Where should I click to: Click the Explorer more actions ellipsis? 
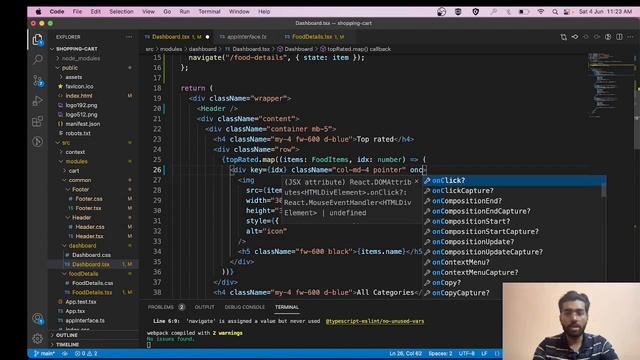(129, 37)
